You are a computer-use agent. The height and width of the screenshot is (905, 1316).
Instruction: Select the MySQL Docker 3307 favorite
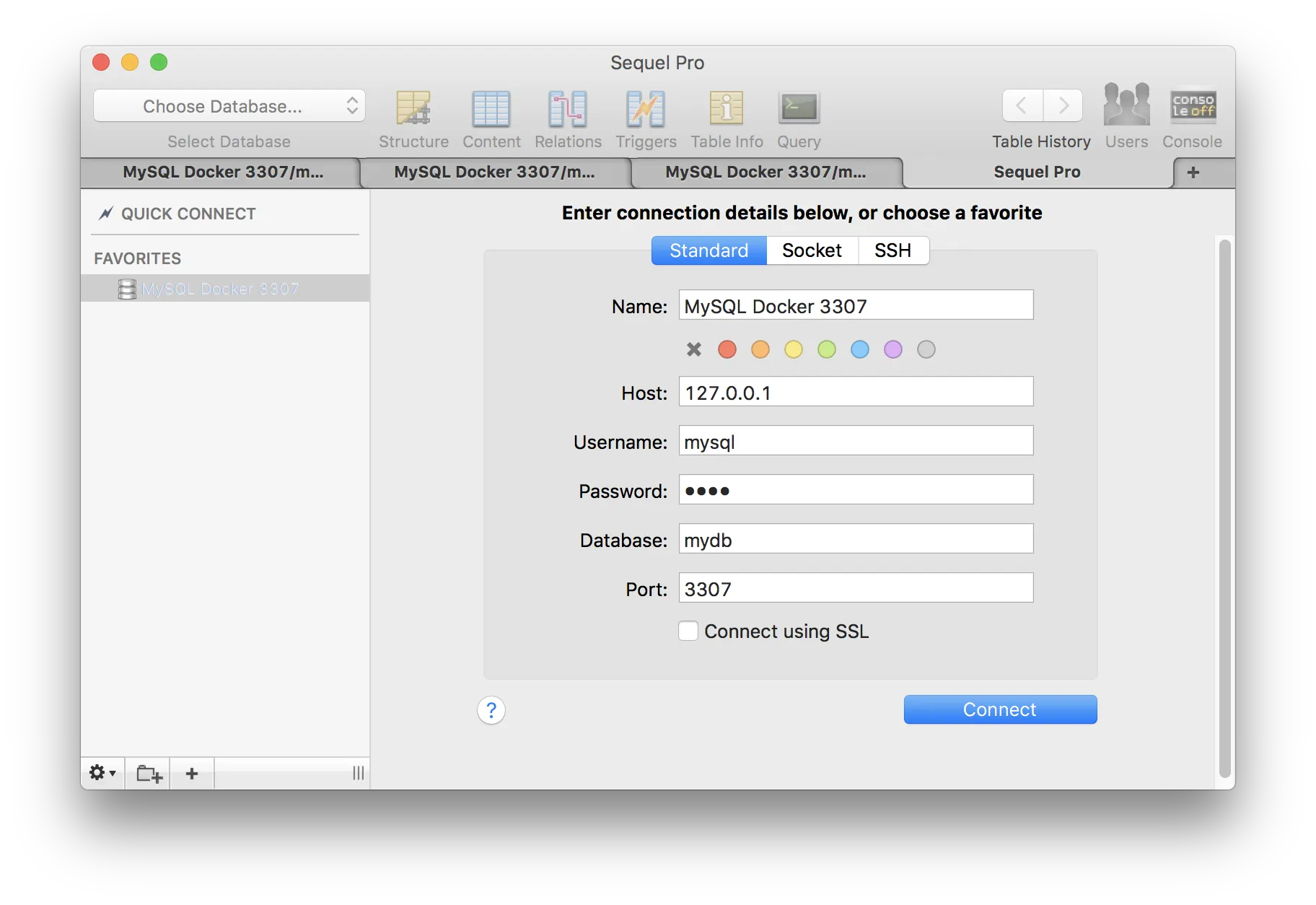(x=225, y=289)
